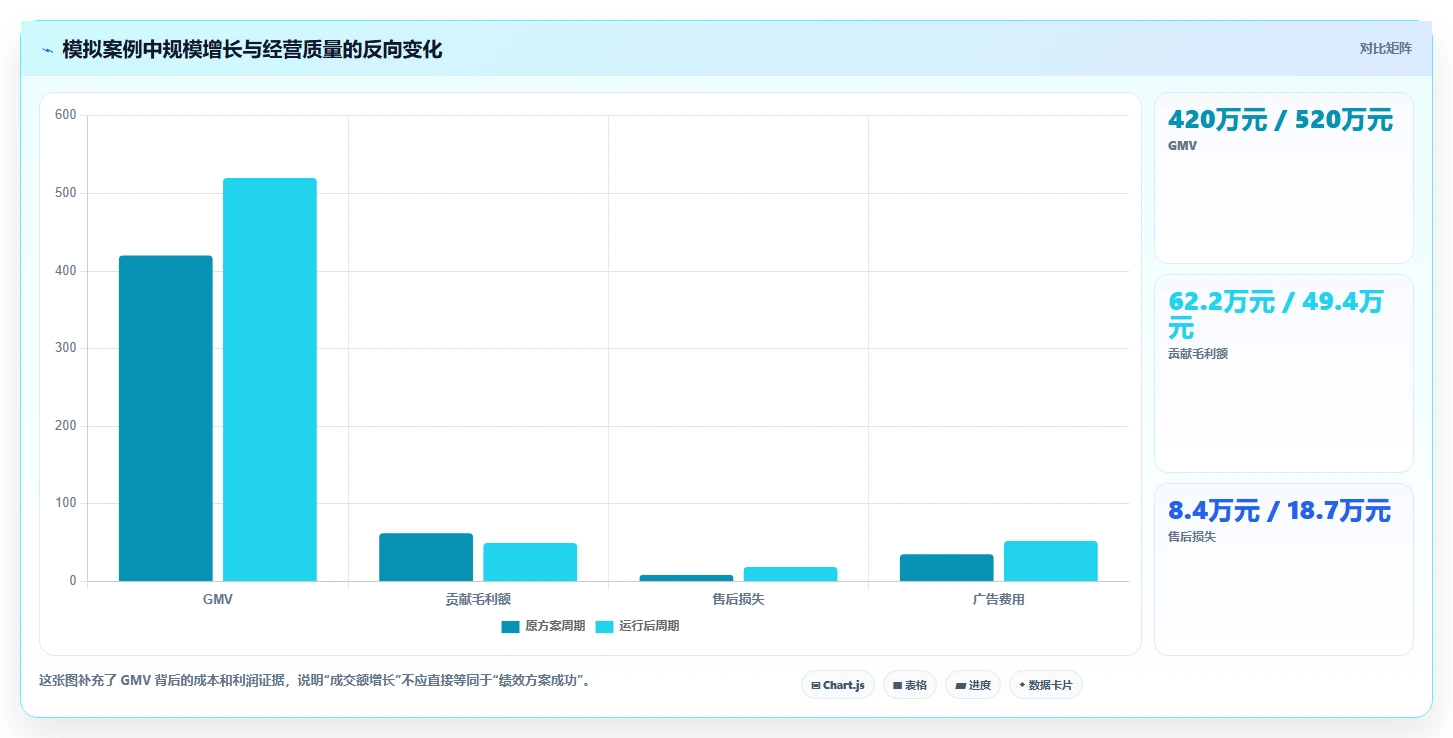Screen dimensions: 1453x738
Task: Click the 贡献毛利额 x-axis label
Action: (x=478, y=599)
